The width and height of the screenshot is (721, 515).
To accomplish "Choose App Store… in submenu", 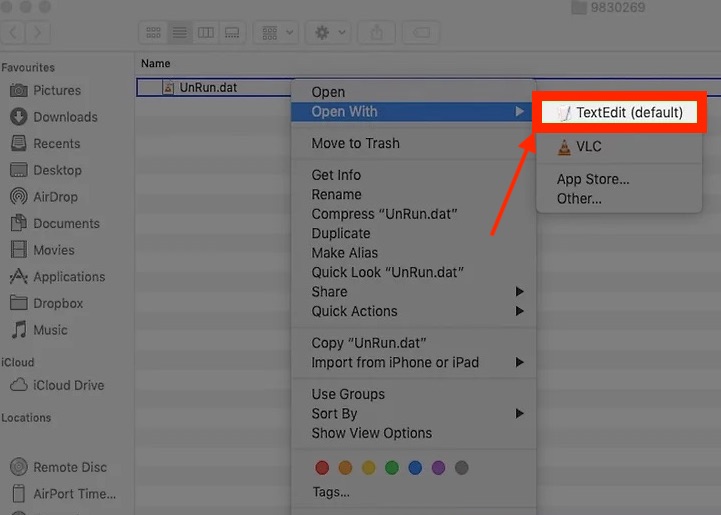I will [619, 179].
